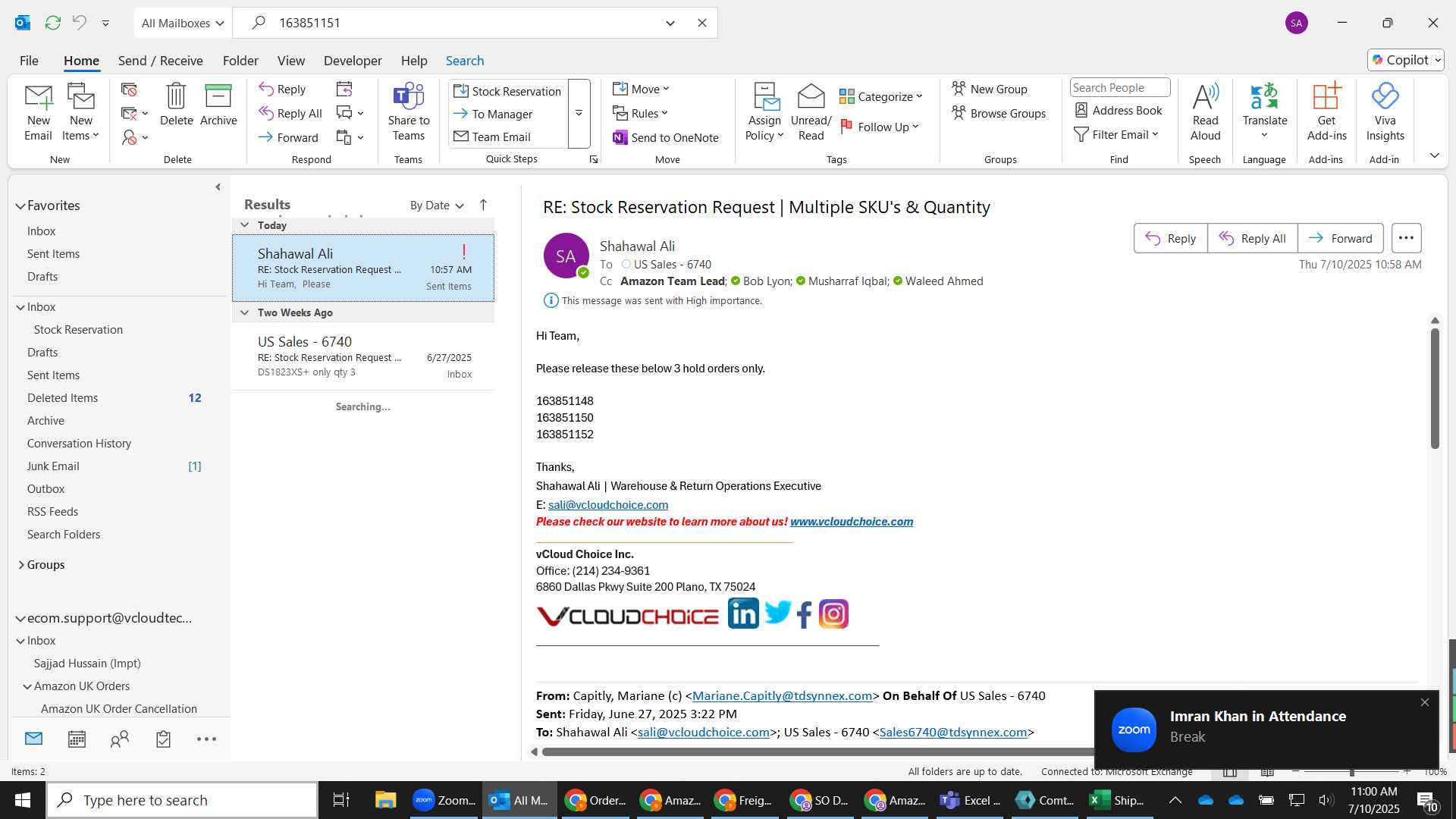Switch to the Developer tab
The height and width of the screenshot is (819, 1456).
(353, 61)
